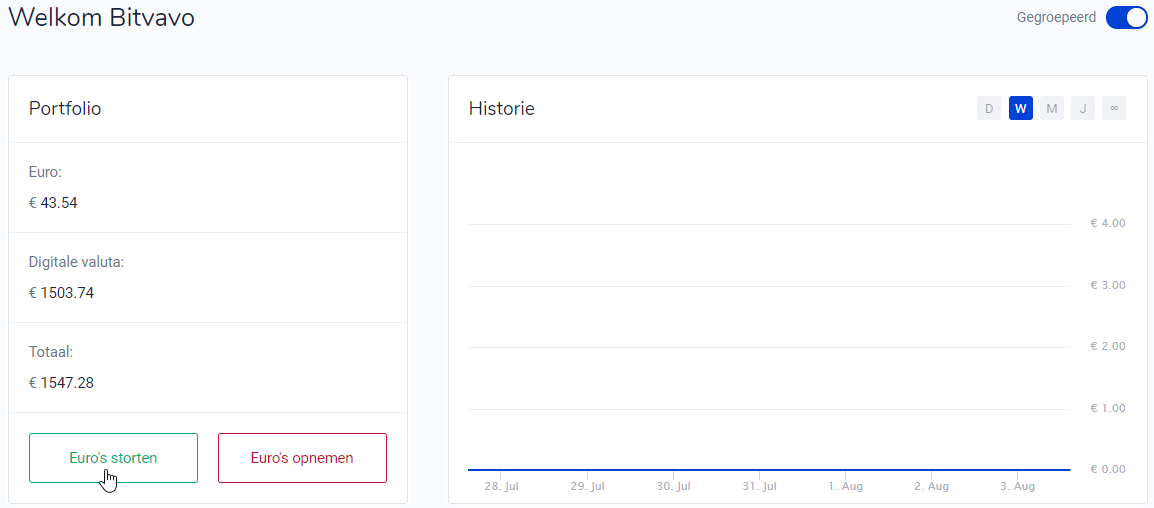Click the Euro's opnemen button
The width and height of the screenshot is (1154, 508).
tap(302, 458)
